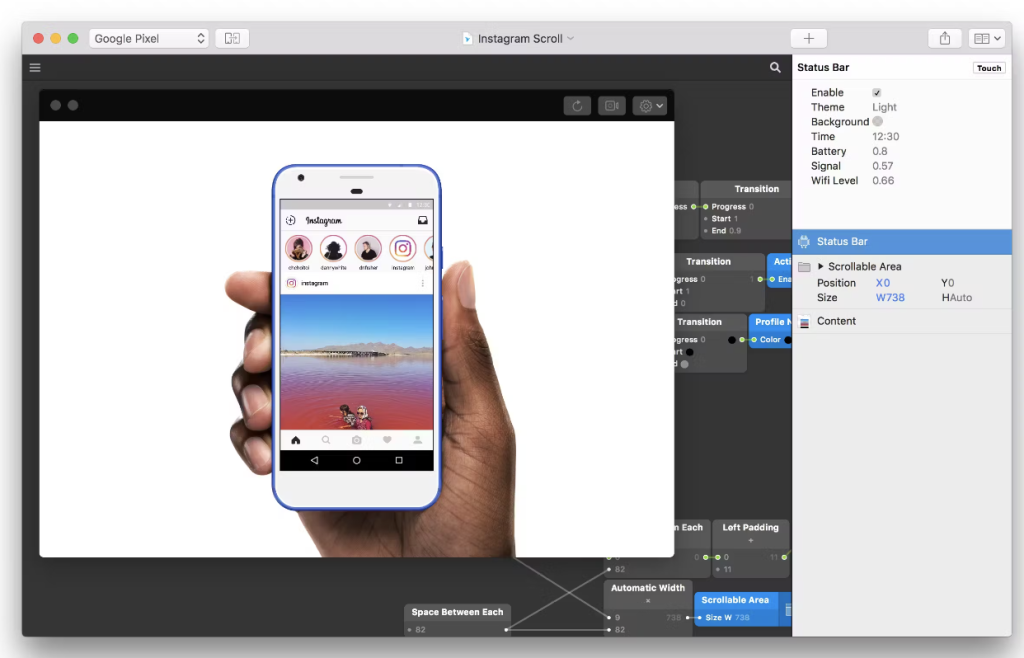1024x658 pixels.
Task: Click the Position Y0 value
Action: (x=948, y=283)
